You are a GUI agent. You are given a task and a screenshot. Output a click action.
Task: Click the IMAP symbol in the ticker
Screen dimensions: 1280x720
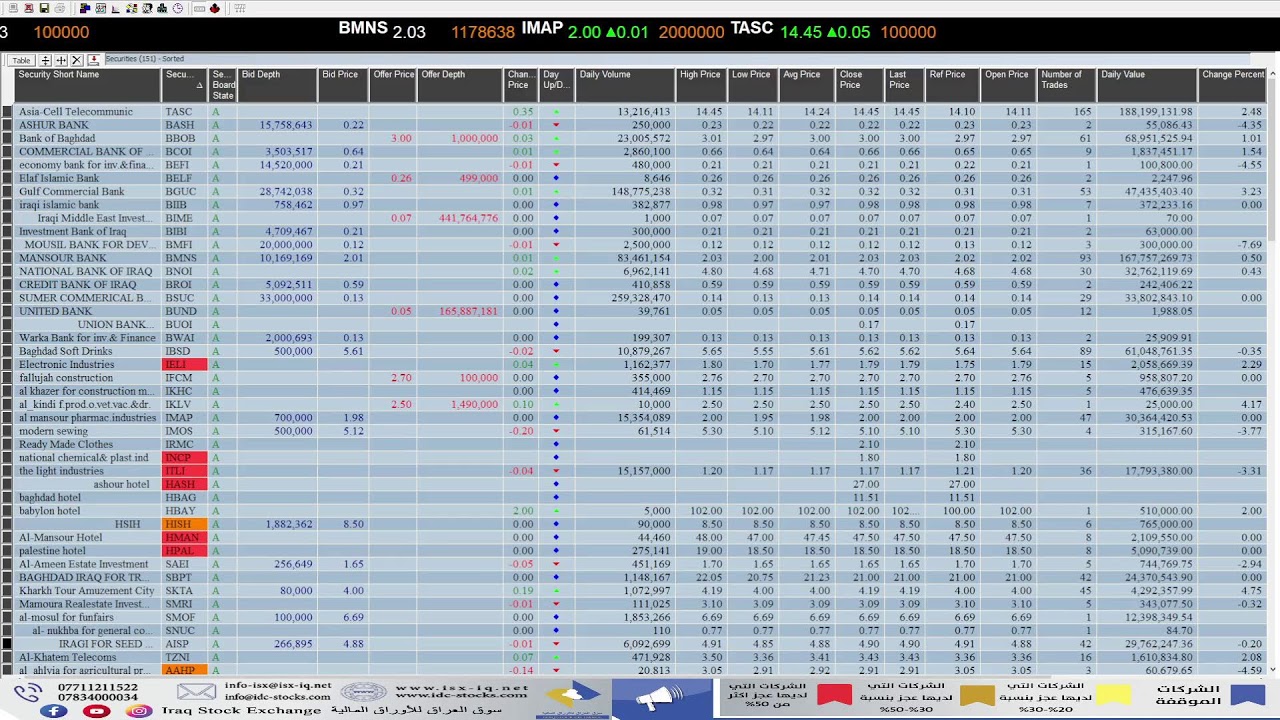point(542,29)
